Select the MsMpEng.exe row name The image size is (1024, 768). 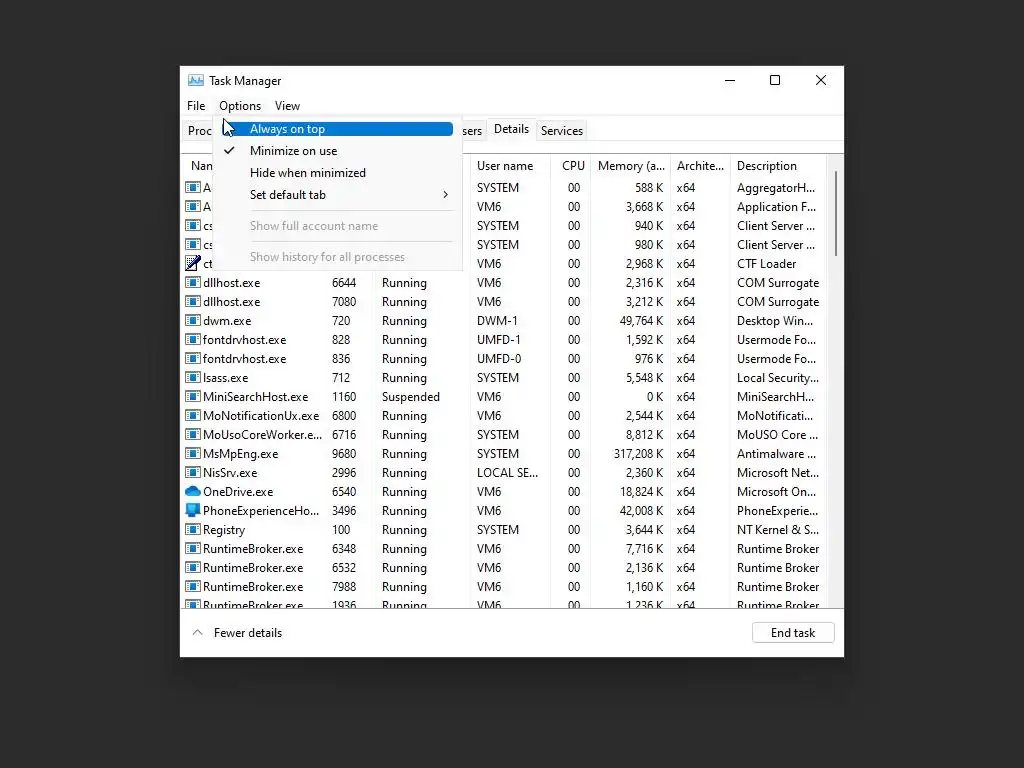240,454
